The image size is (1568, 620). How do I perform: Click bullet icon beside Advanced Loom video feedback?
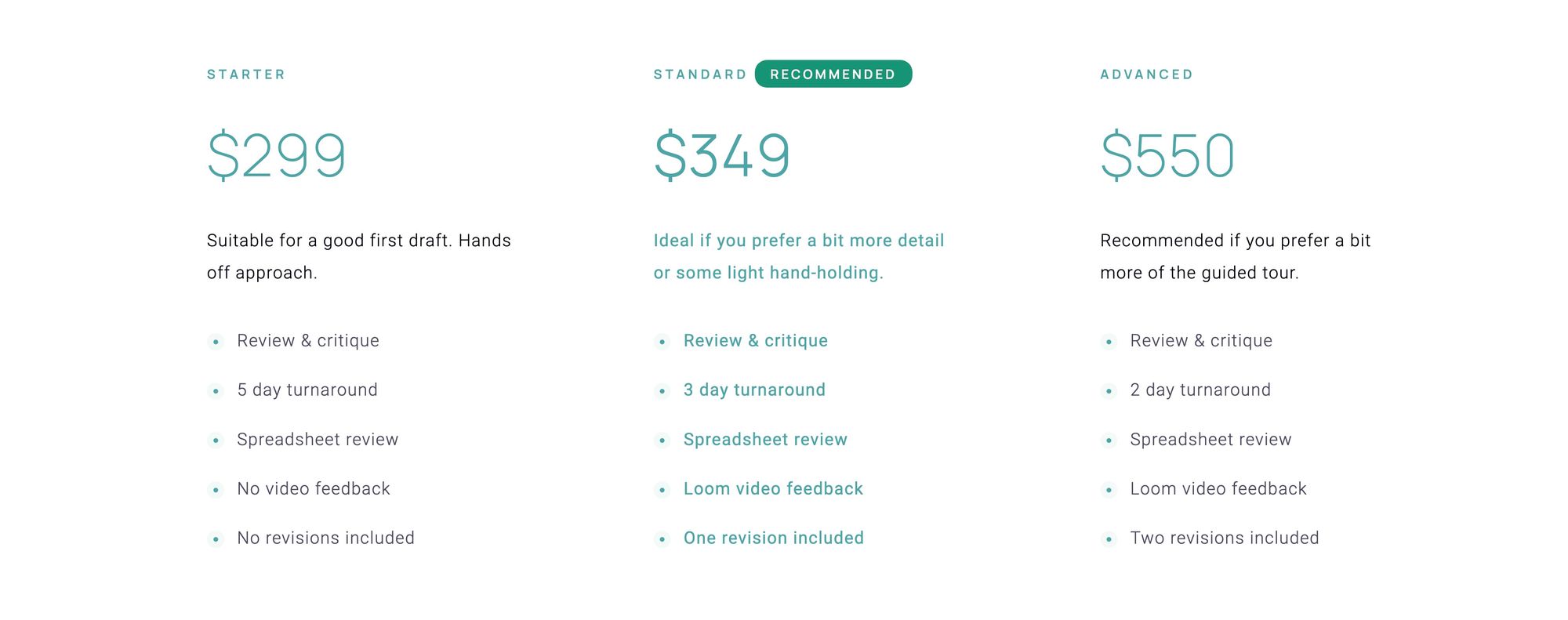tap(1109, 489)
